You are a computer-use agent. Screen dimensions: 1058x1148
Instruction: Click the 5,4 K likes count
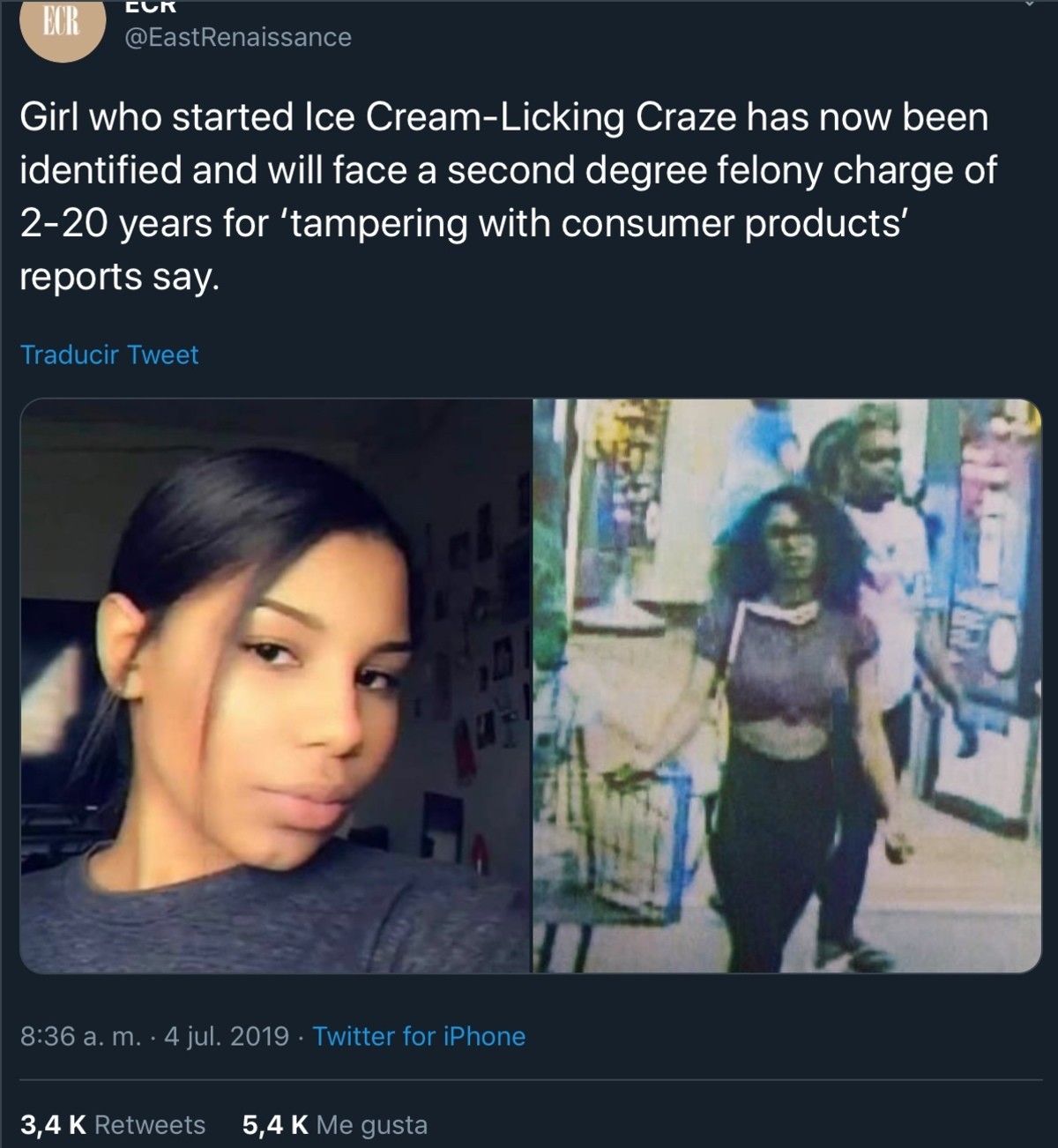click(x=275, y=1125)
